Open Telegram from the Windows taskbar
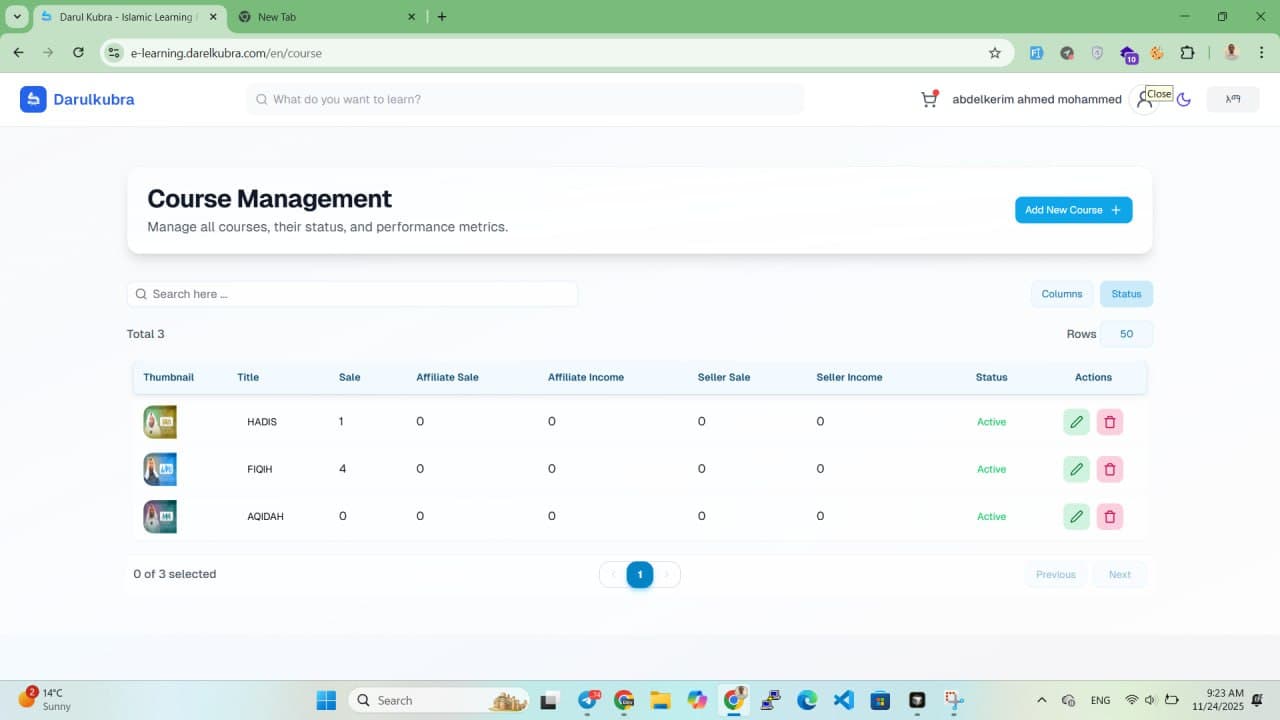Viewport: 1280px width, 720px height. point(588,700)
